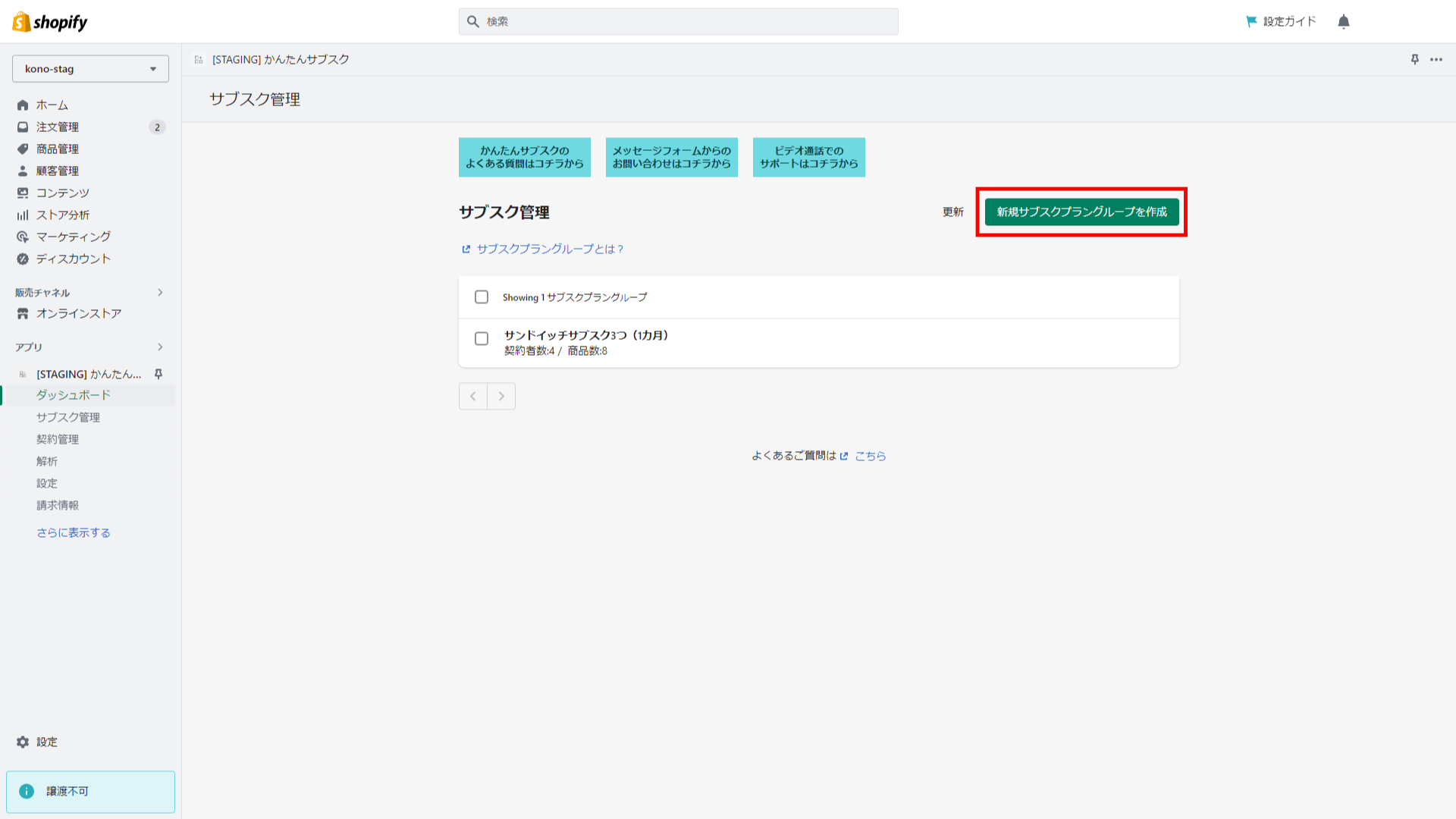
Task: Click the Shopify logo
Action: coord(50,22)
